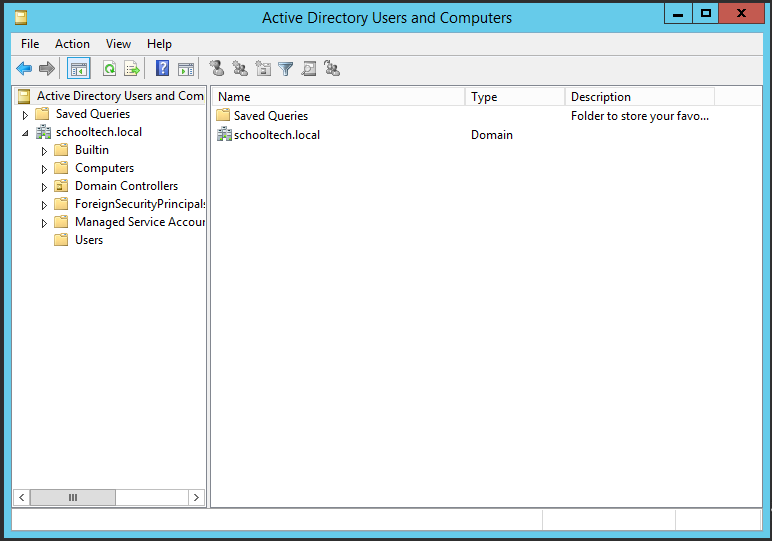Click the Find objects toolbar icon
The height and width of the screenshot is (541, 772).
(x=309, y=69)
